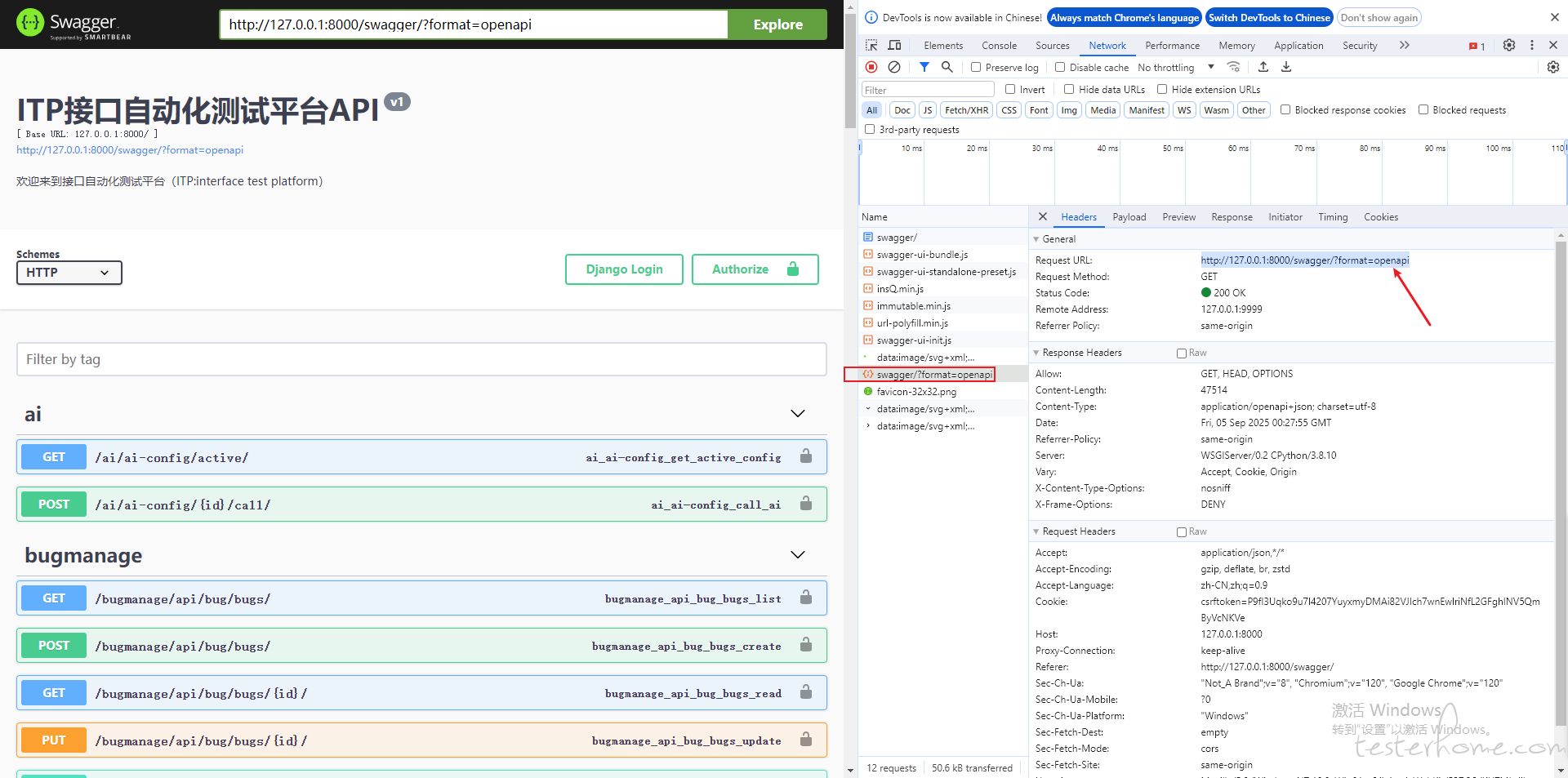Viewport: 1568px width, 778px height.
Task: Click the Network Filter text box
Action: coord(928,90)
